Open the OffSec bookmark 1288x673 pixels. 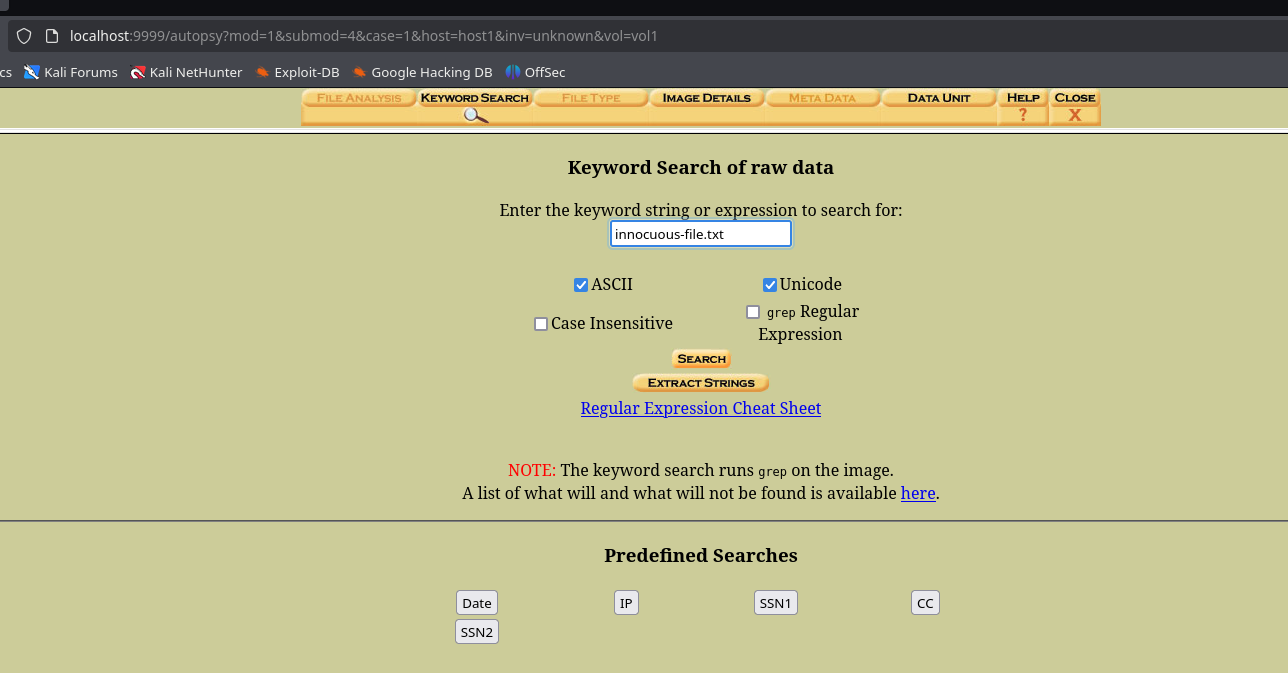535,72
